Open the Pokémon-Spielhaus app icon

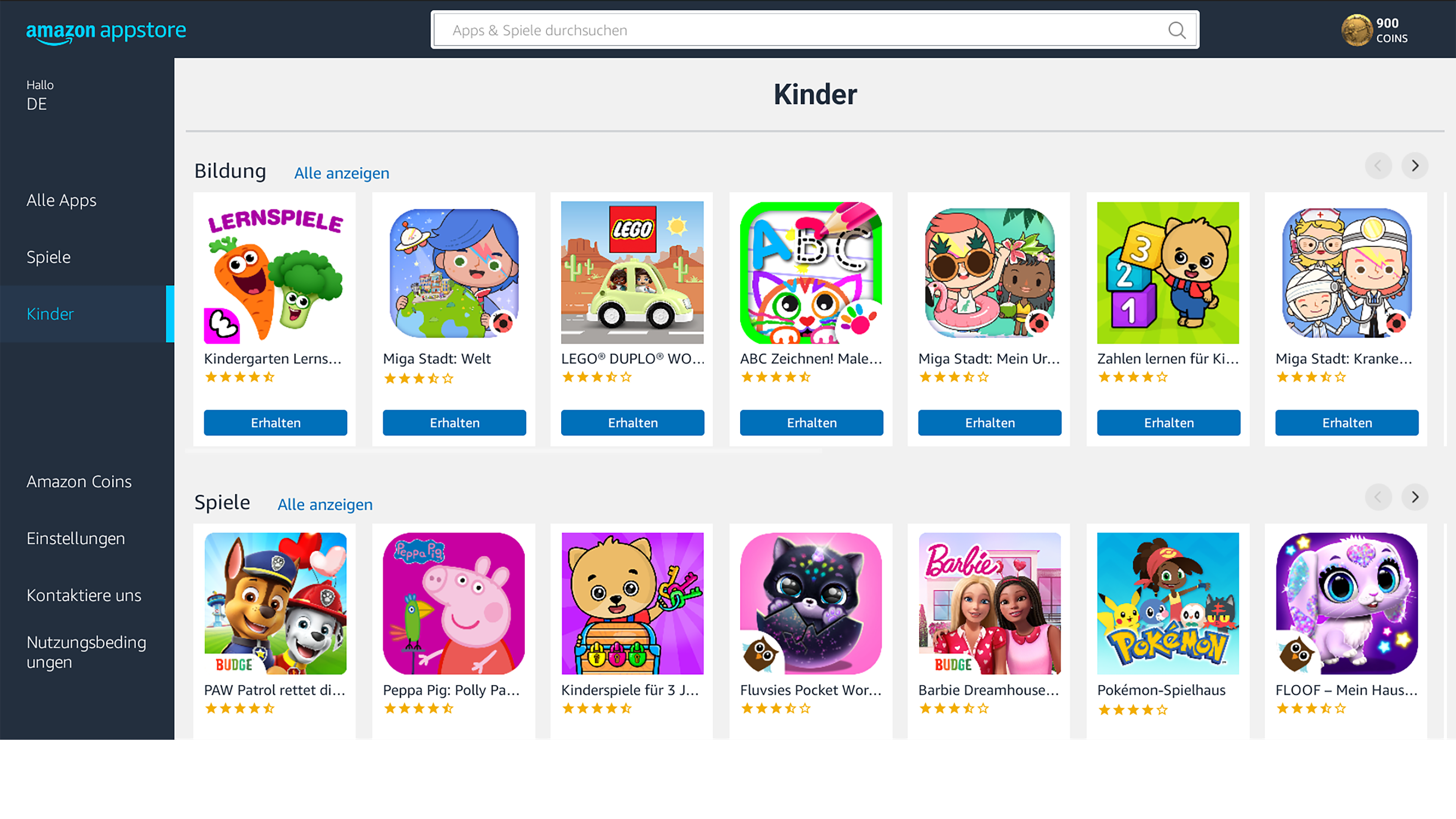pos(1168,603)
